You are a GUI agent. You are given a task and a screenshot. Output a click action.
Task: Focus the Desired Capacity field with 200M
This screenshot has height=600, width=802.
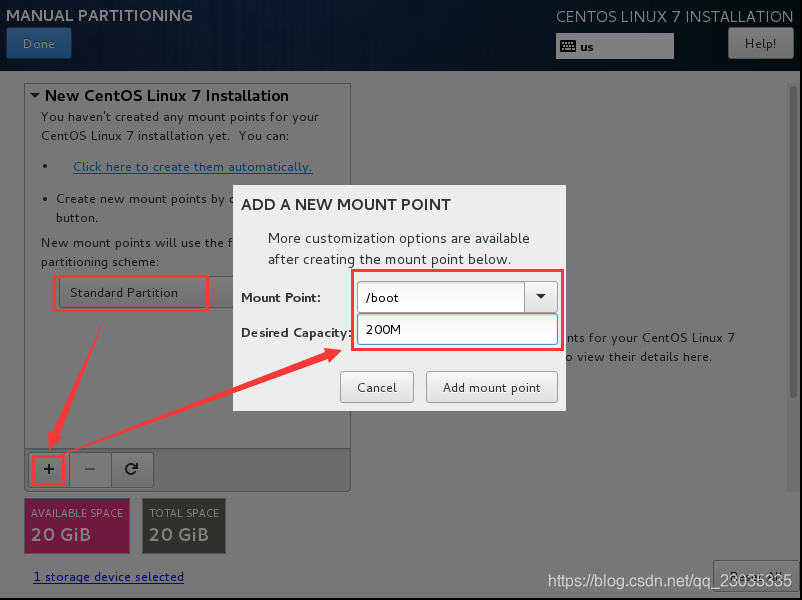click(457, 329)
